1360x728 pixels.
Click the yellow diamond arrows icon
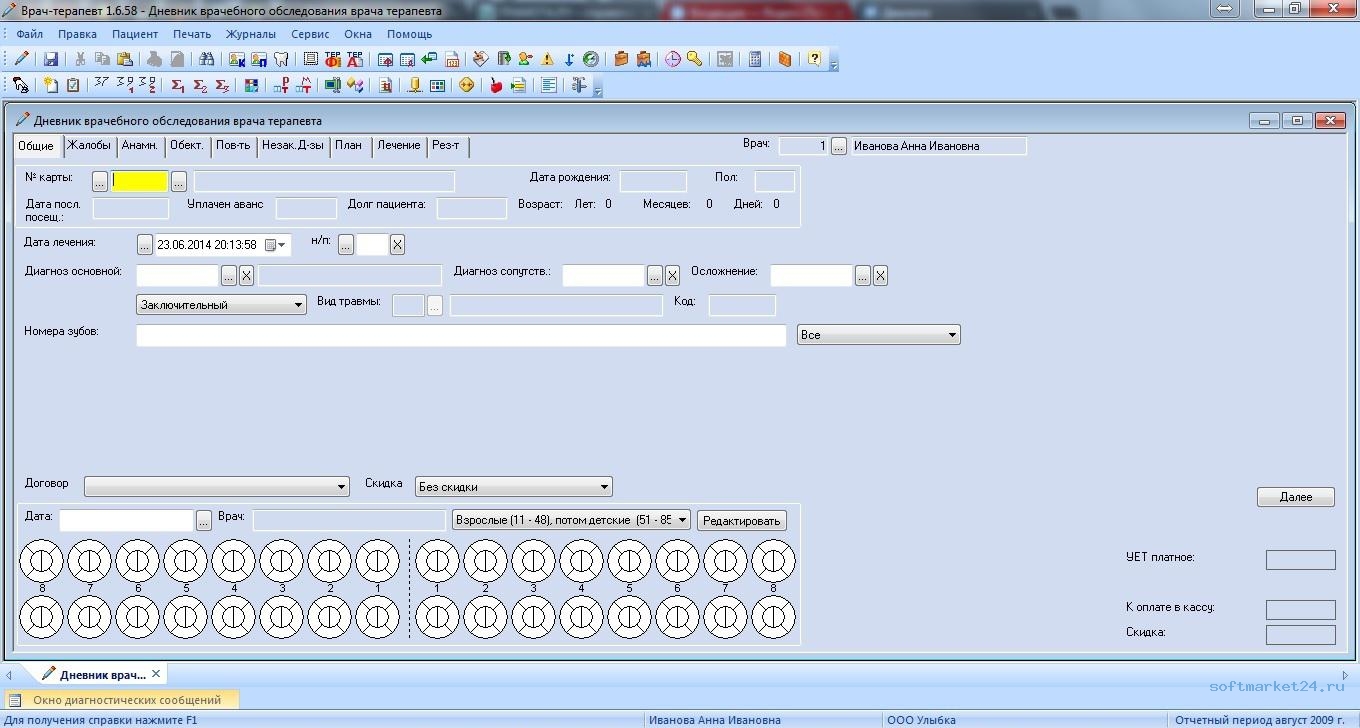(x=466, y=85)
